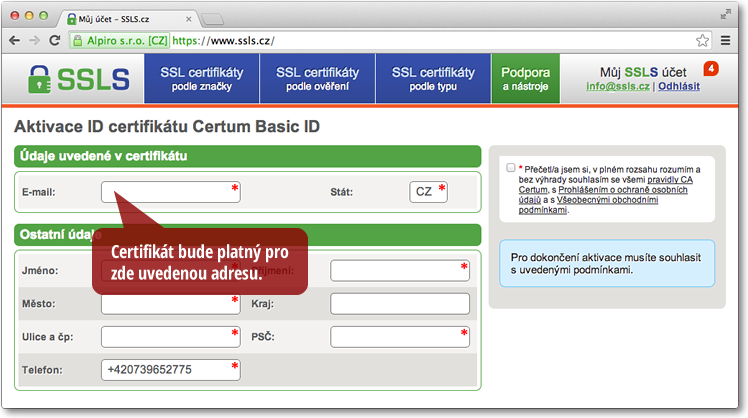The height and width of the screenshot is (418, 748).
Task: Open the Chrome hamburger menu
Action: [725, 41]
